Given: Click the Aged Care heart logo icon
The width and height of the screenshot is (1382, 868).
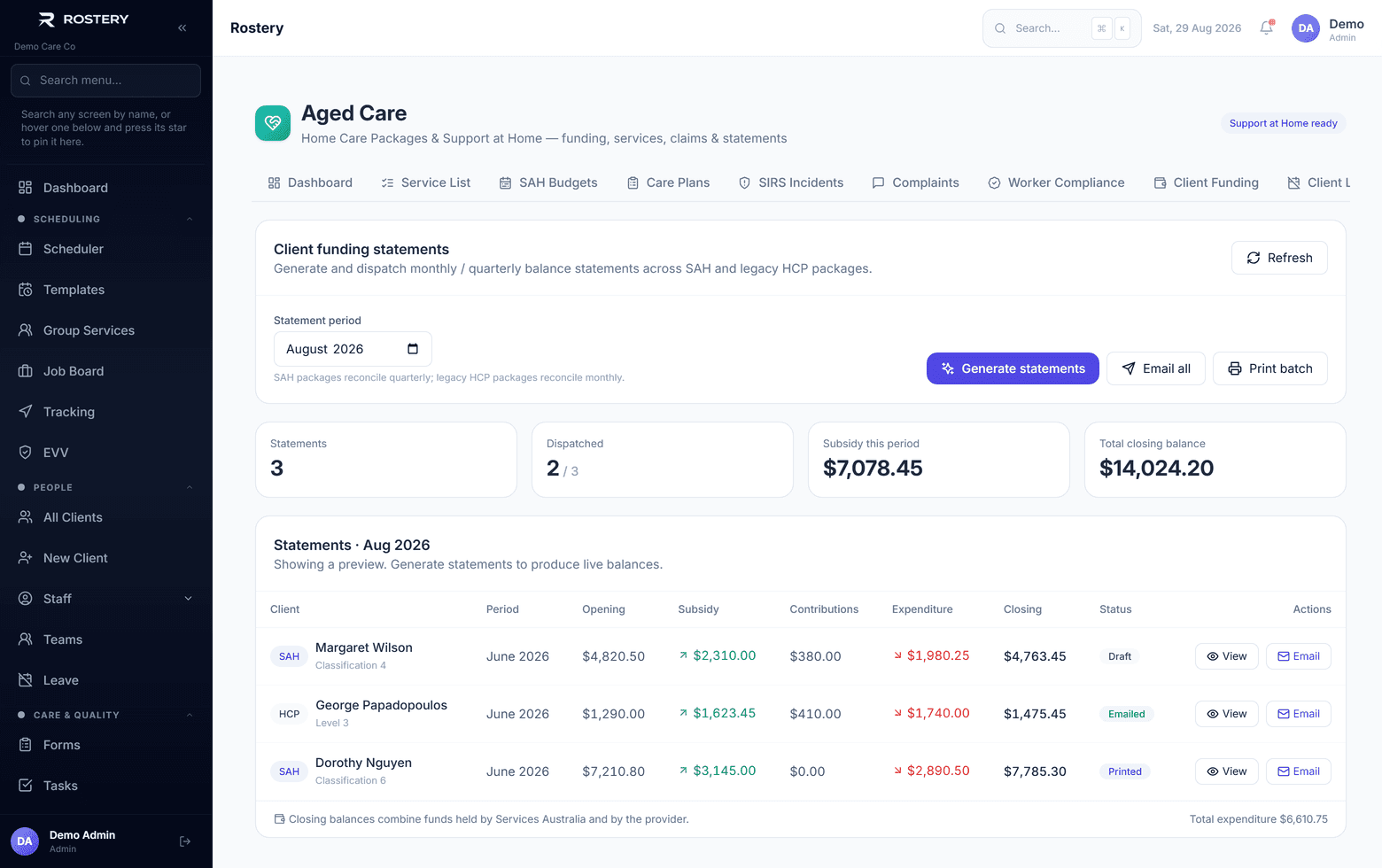Looking at the screenshot, I should [x=273, y=123].
